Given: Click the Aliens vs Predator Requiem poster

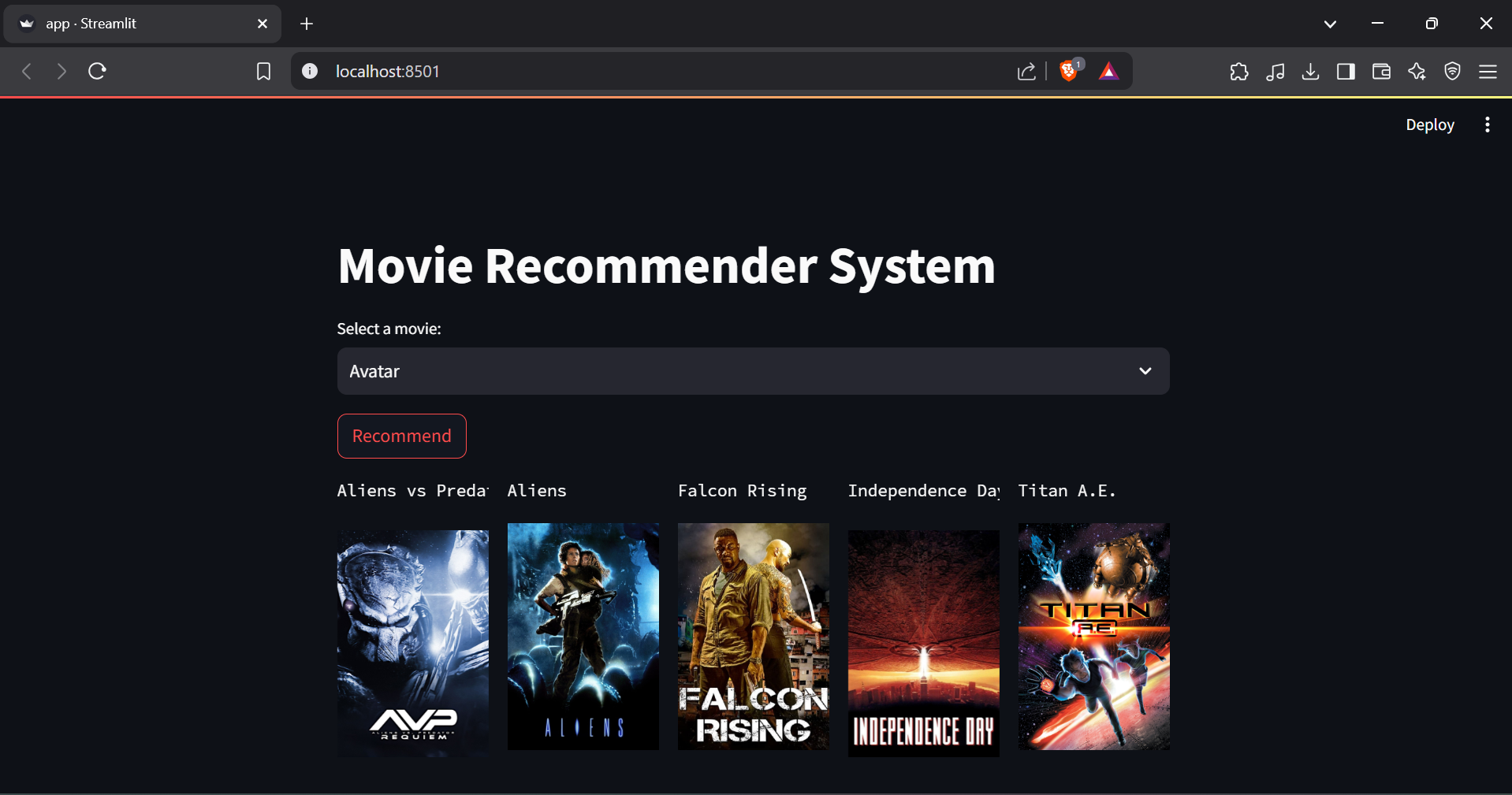Looking at the screenshot, I should (412, 643).
